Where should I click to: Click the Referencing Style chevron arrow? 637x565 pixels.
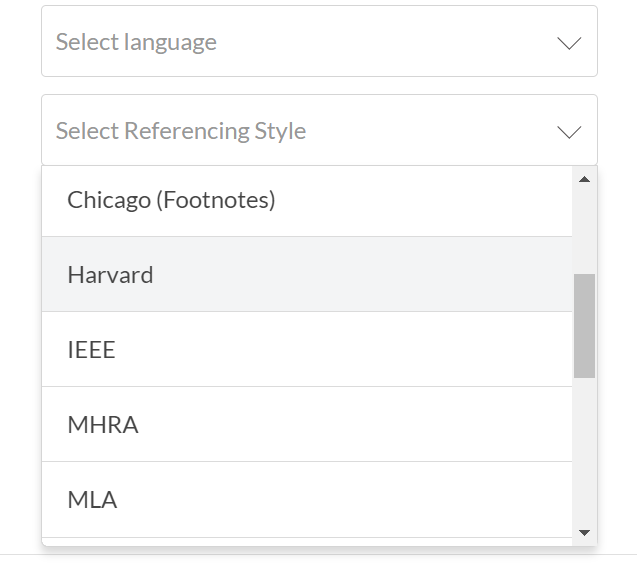[x=569, y=132]
